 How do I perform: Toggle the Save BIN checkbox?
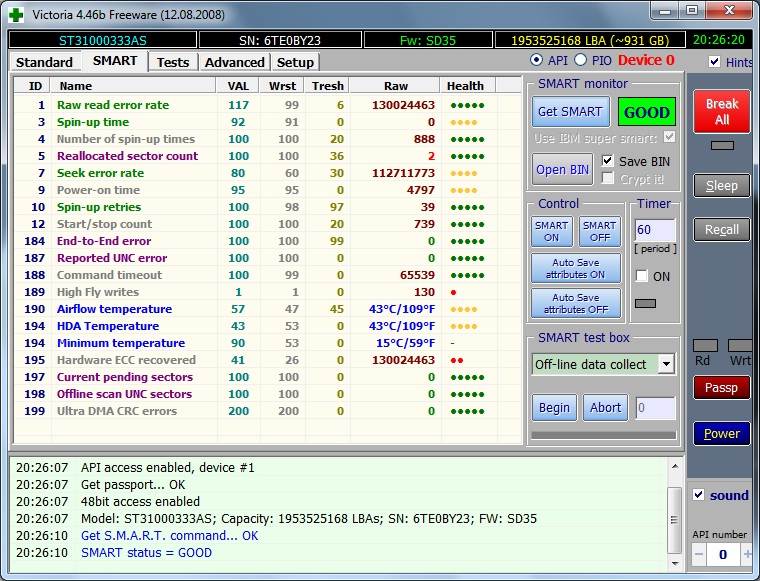click(608, 161)
